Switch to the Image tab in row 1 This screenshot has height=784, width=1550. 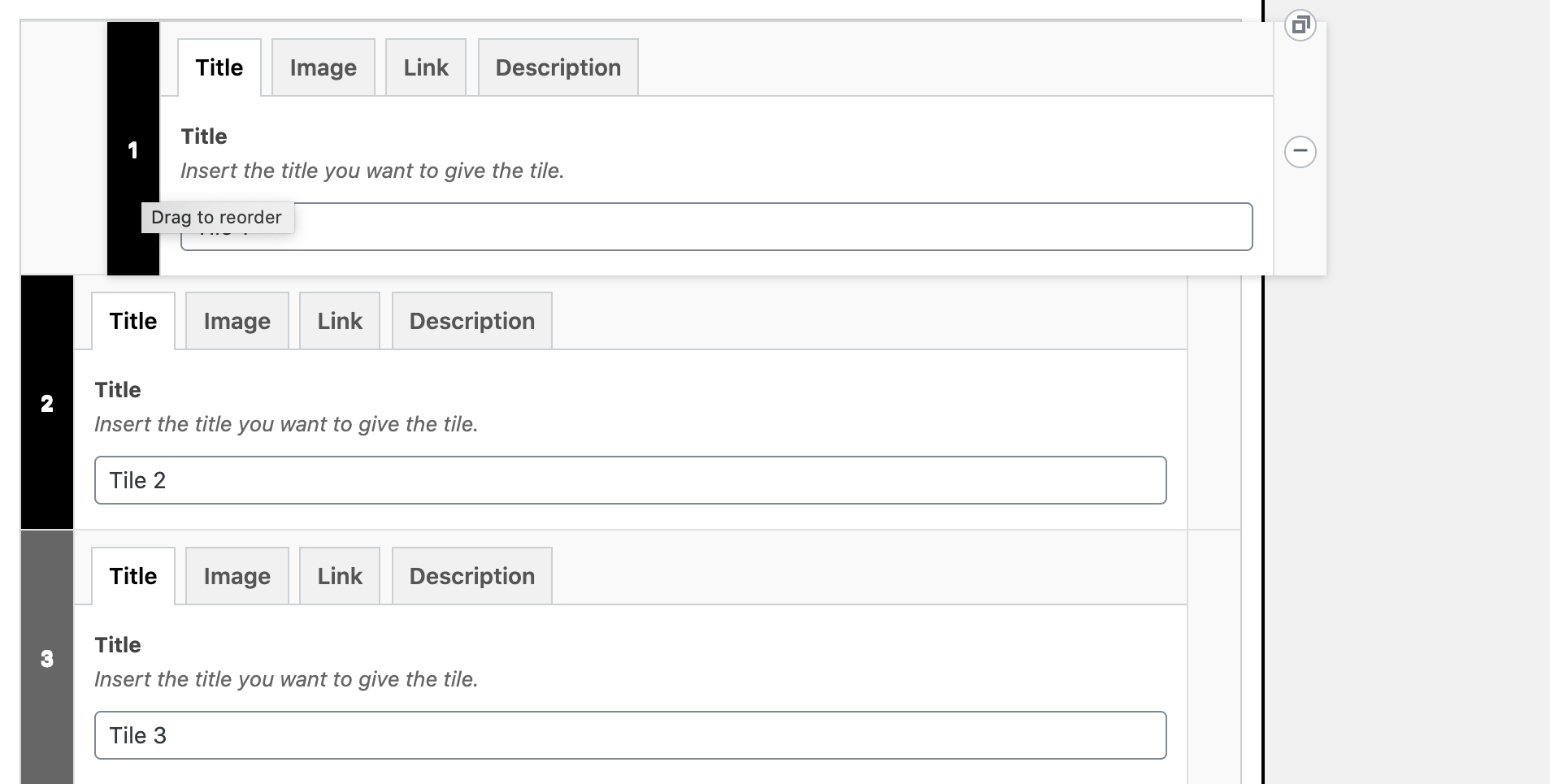(x=323, y=67)
